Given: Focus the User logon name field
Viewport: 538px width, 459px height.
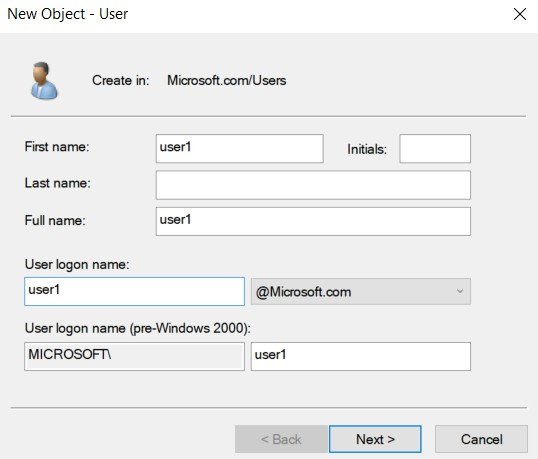Looking at the screenshot, I should 134,291.
